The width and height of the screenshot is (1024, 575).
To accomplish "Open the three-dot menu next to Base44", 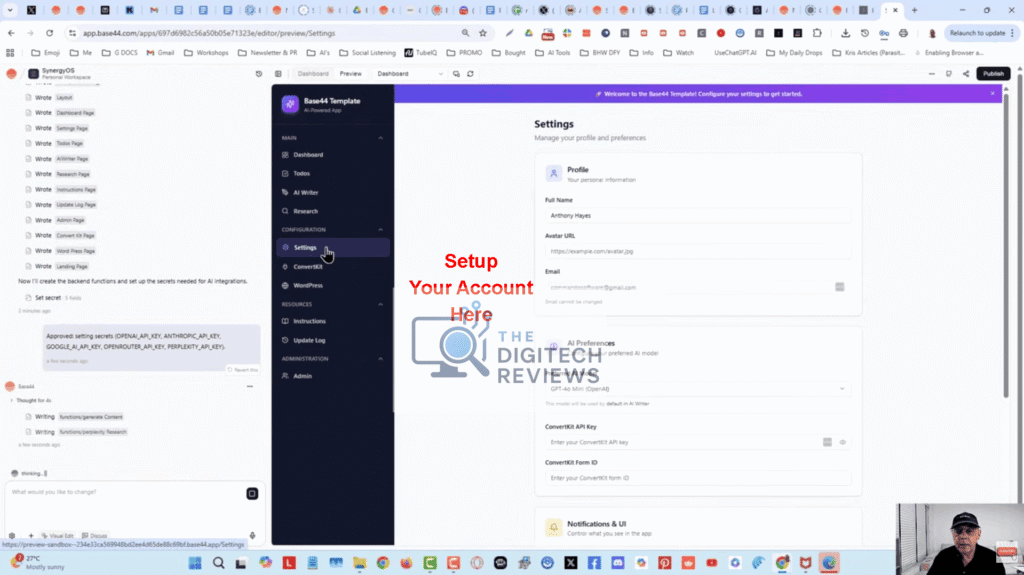I will coord(249,387).
